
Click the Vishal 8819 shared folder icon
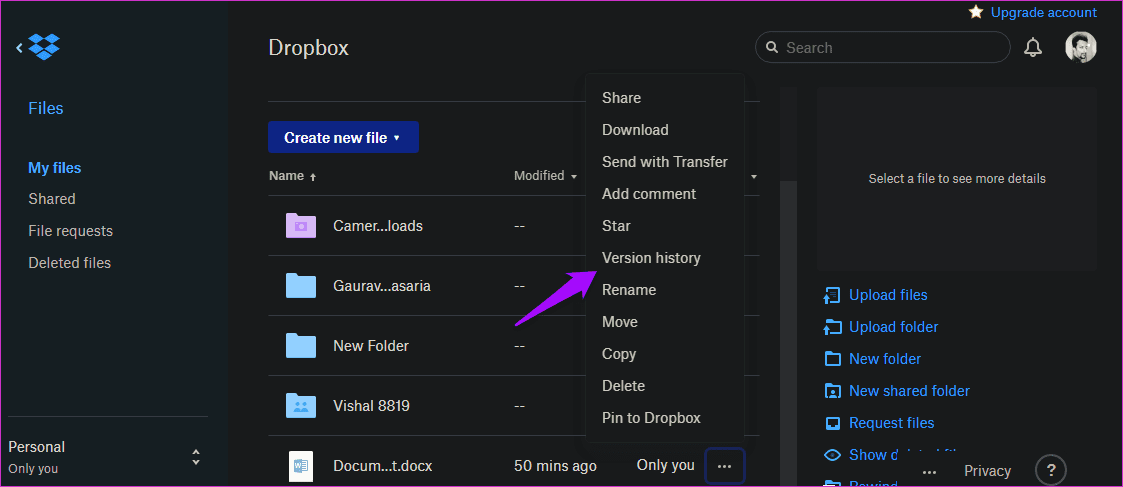tap(301, 406)
